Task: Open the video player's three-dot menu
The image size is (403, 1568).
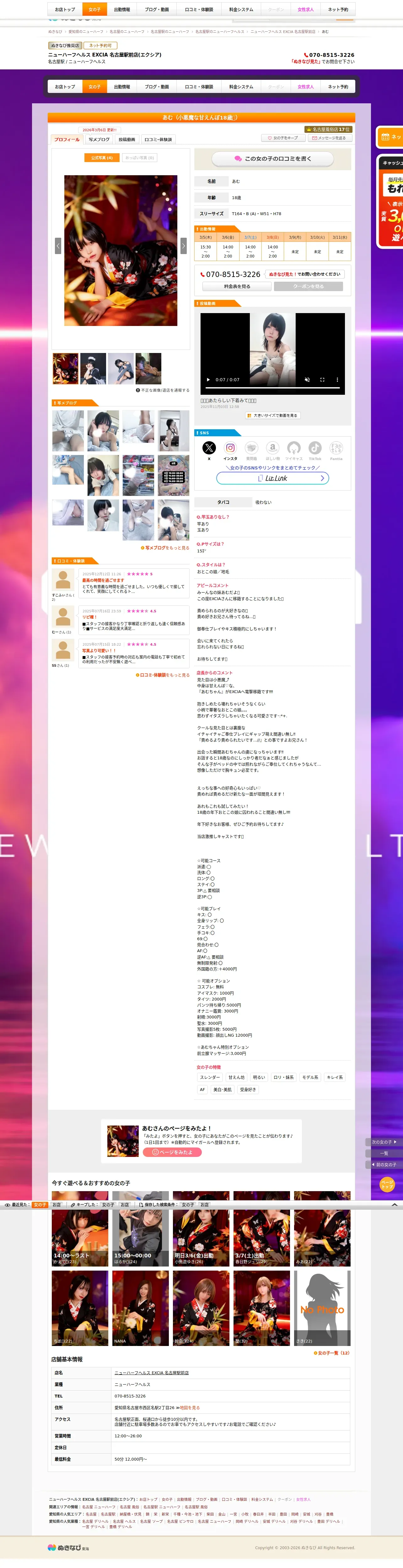Action: coord(337,380)
